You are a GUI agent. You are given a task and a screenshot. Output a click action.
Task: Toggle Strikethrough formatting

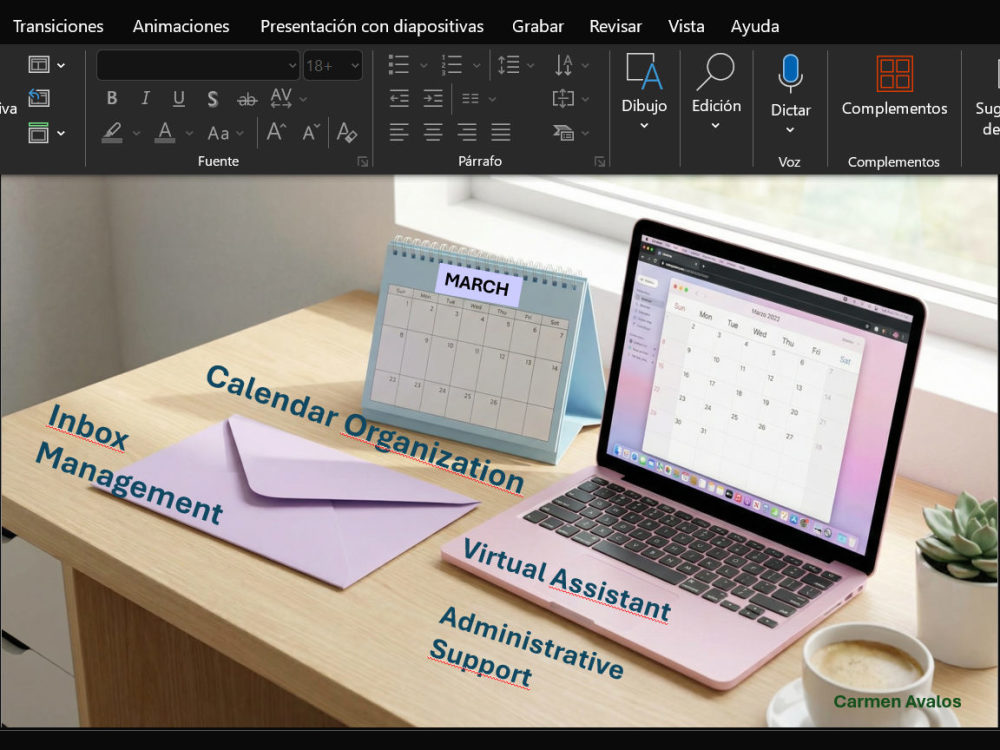247,99
